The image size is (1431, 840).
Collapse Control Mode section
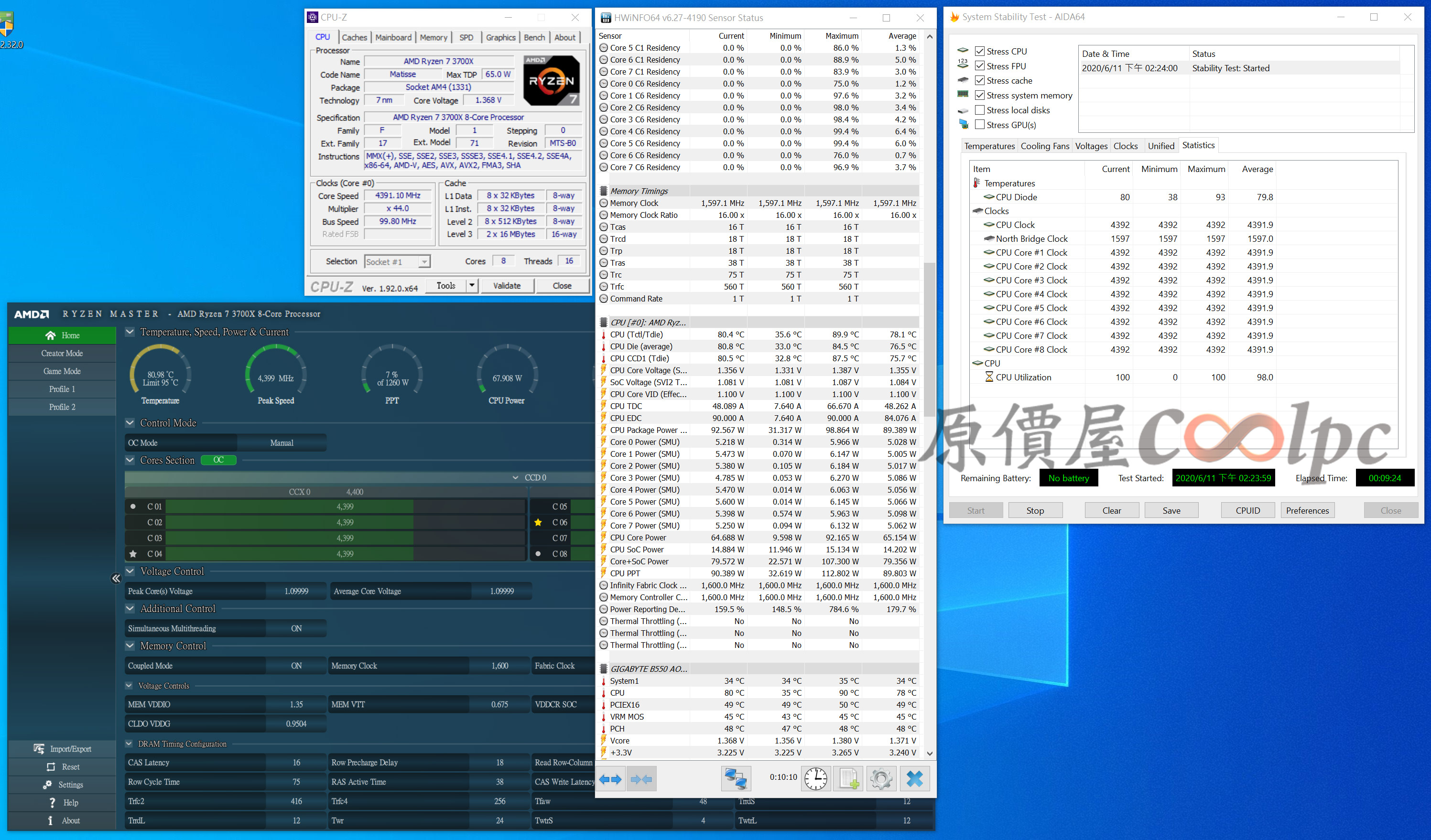click(x=130, y=423)
